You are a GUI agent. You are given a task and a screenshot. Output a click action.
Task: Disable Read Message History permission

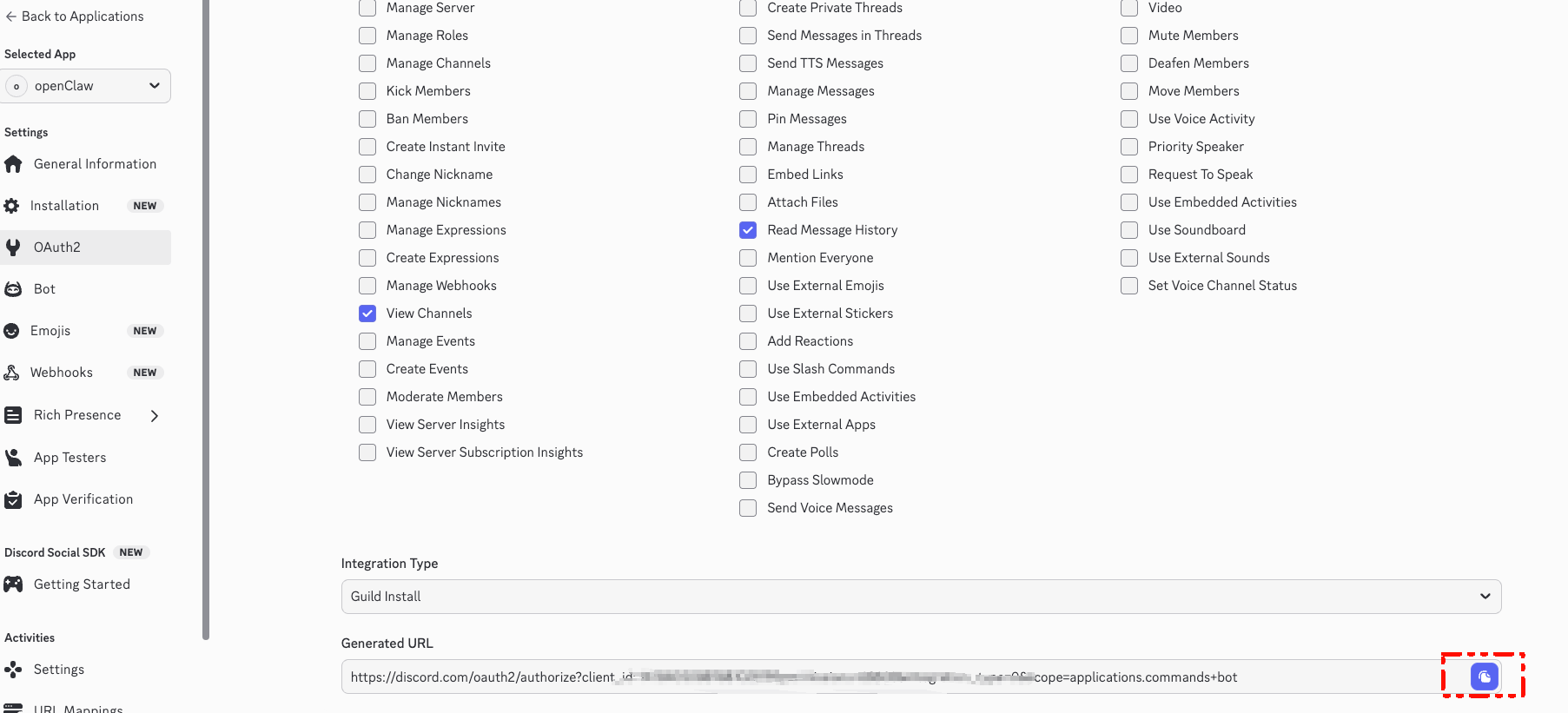click(x=748, y=230)
